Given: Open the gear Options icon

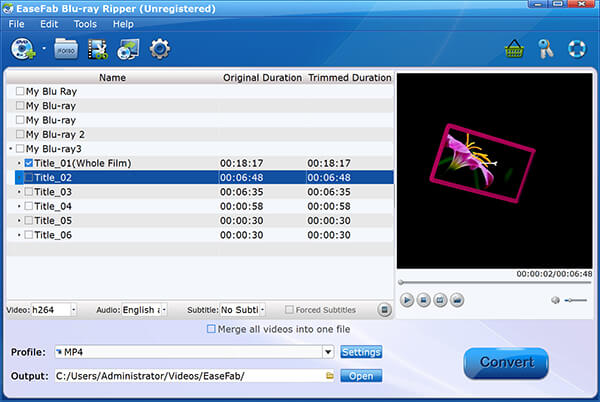Looking at the screenshot, I should click(160, 49).
